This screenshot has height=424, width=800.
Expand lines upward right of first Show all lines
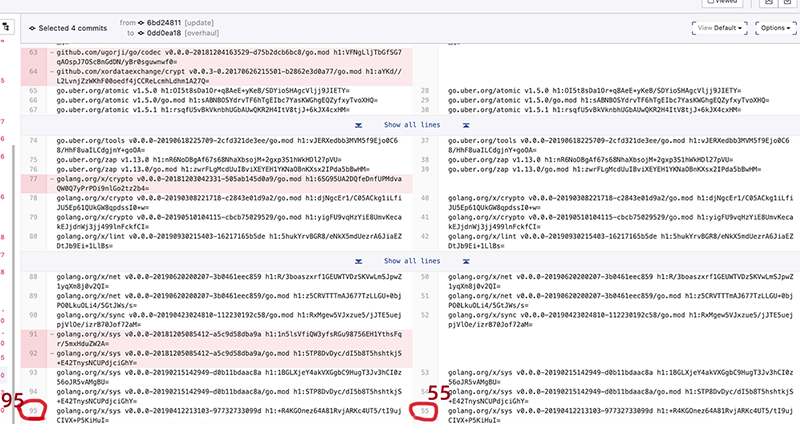[x=466, y=125]
